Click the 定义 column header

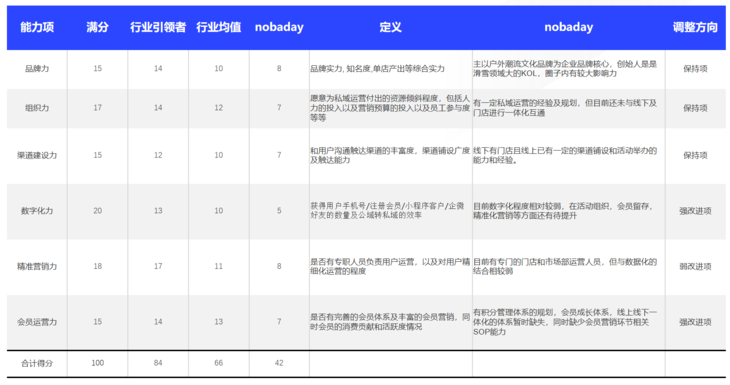(390, 27)
